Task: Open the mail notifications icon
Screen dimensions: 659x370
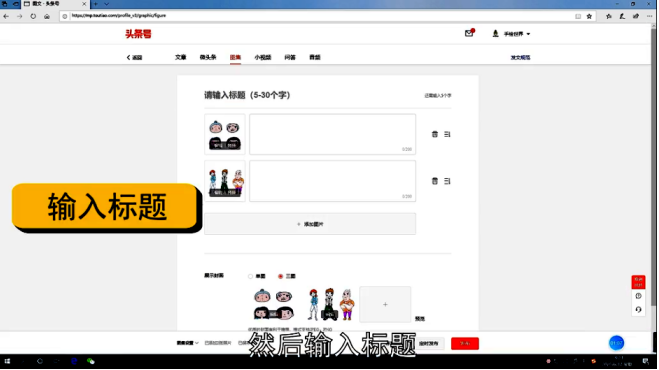Action: [469, 33]
